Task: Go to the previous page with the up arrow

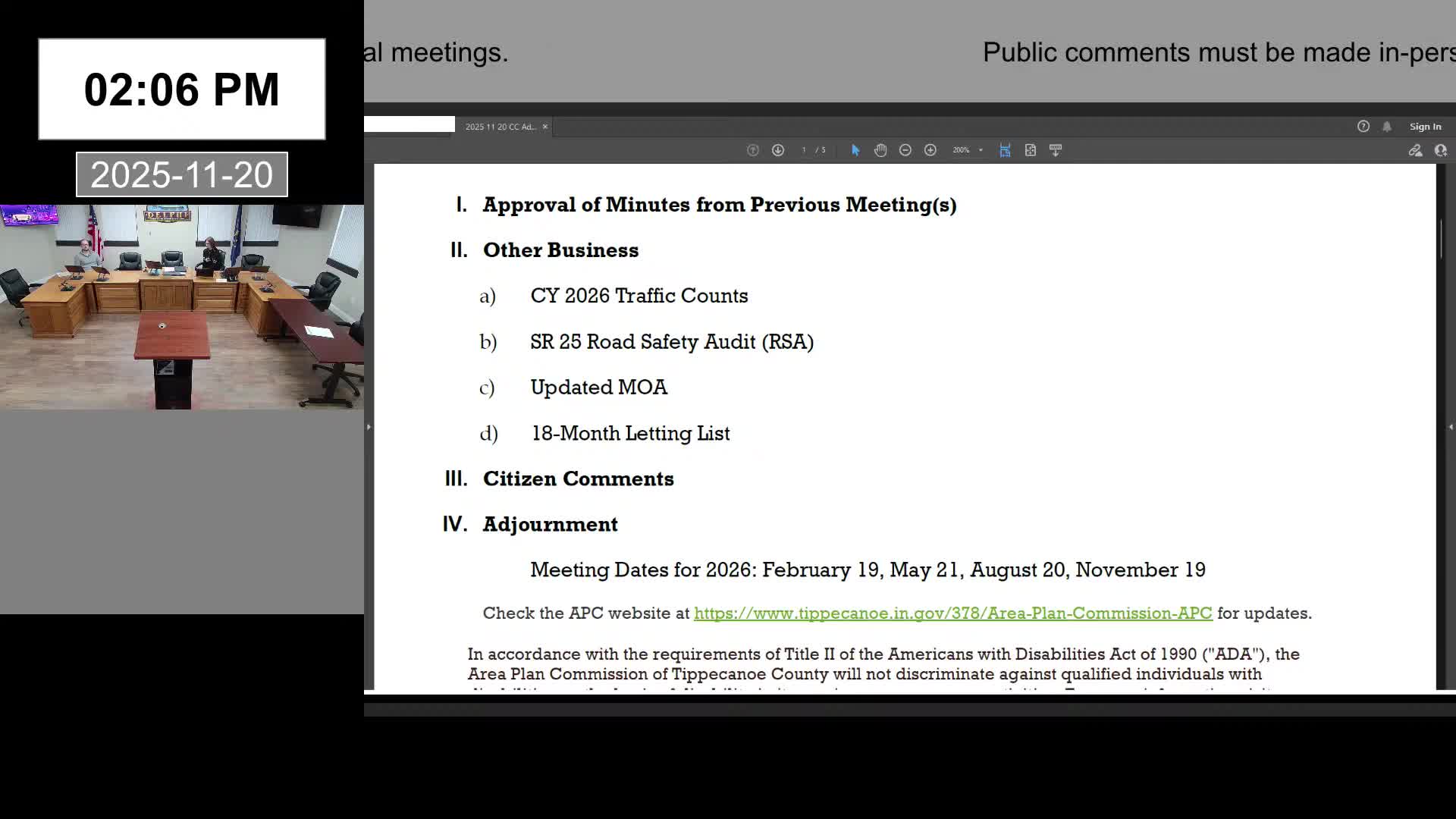Action: pos(752,150)
